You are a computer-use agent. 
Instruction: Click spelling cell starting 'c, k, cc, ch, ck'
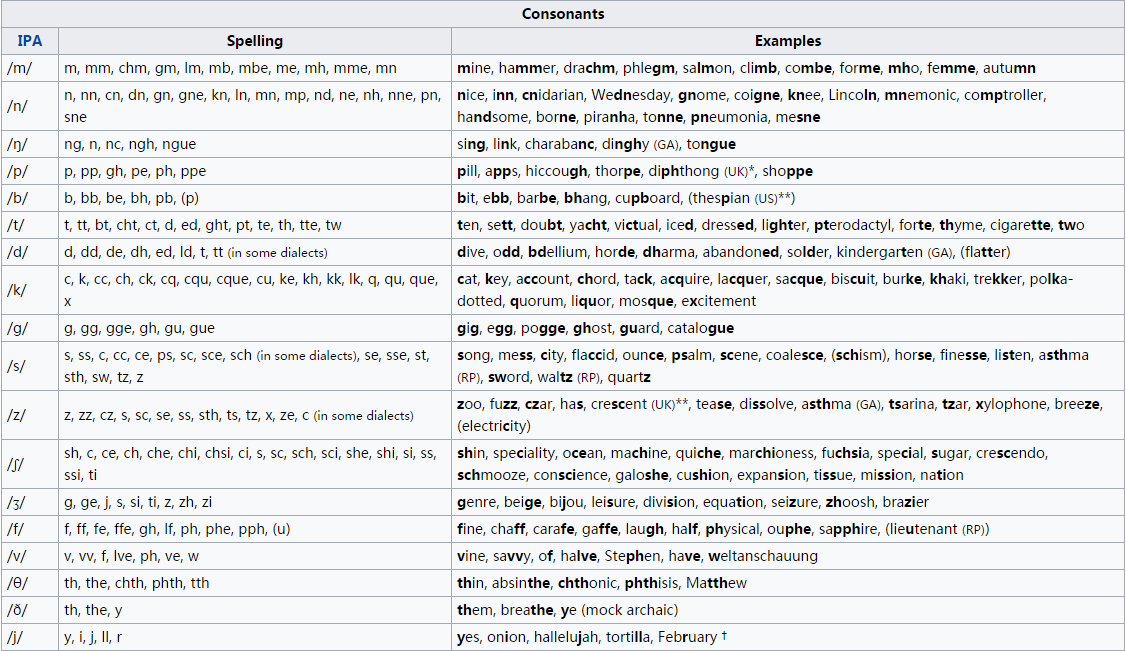pos(255,290)
